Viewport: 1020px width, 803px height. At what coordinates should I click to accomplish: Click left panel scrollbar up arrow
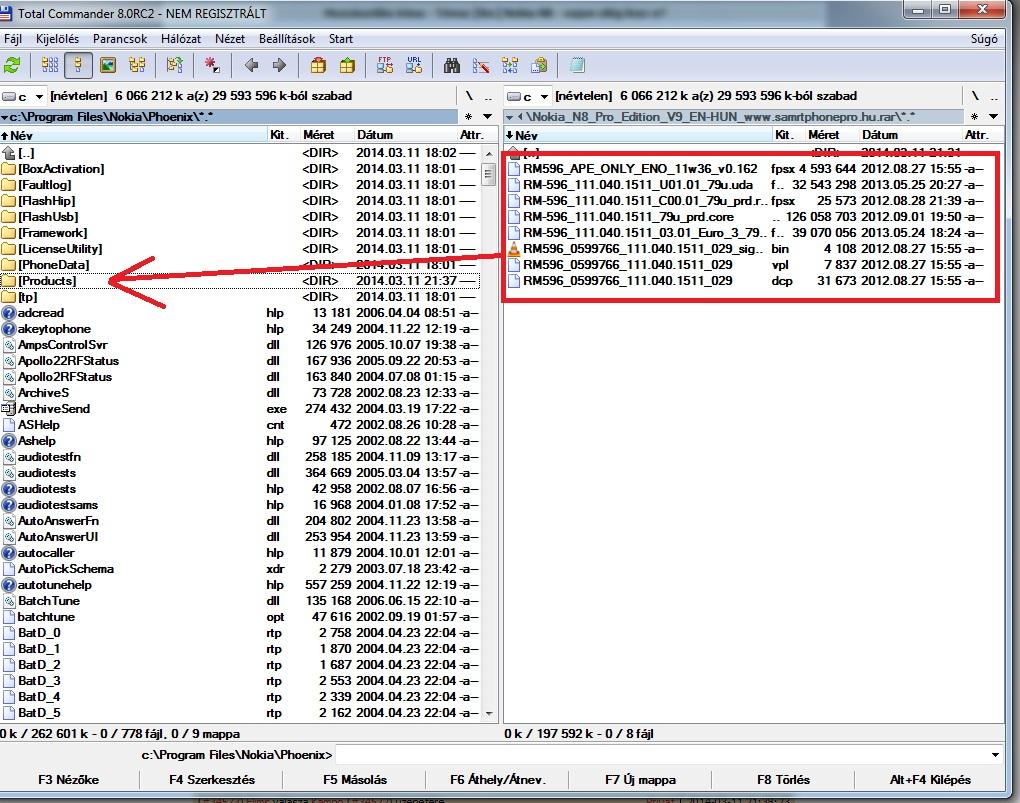[x=489, y=154]
